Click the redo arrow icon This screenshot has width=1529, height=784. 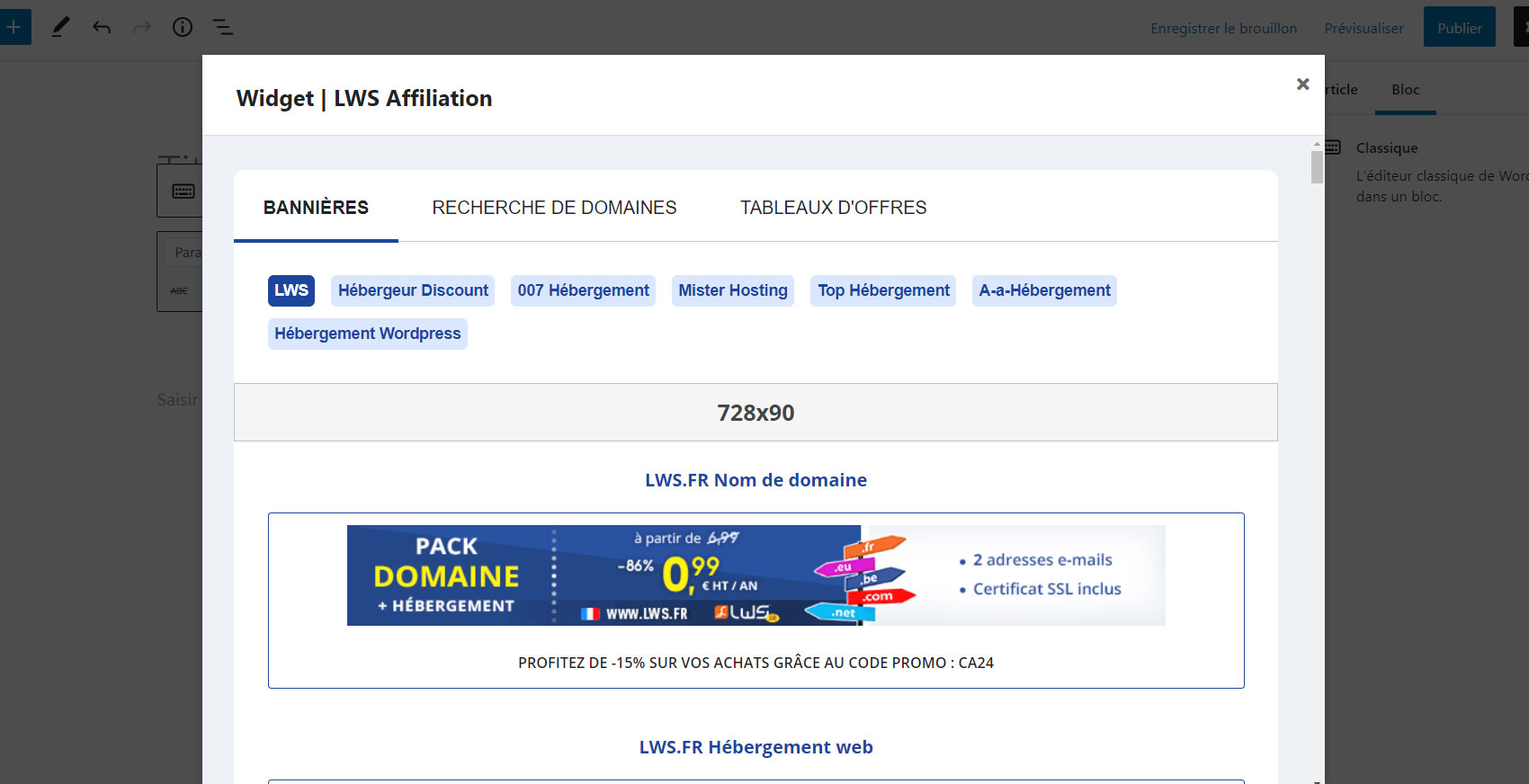click(142, 27)
